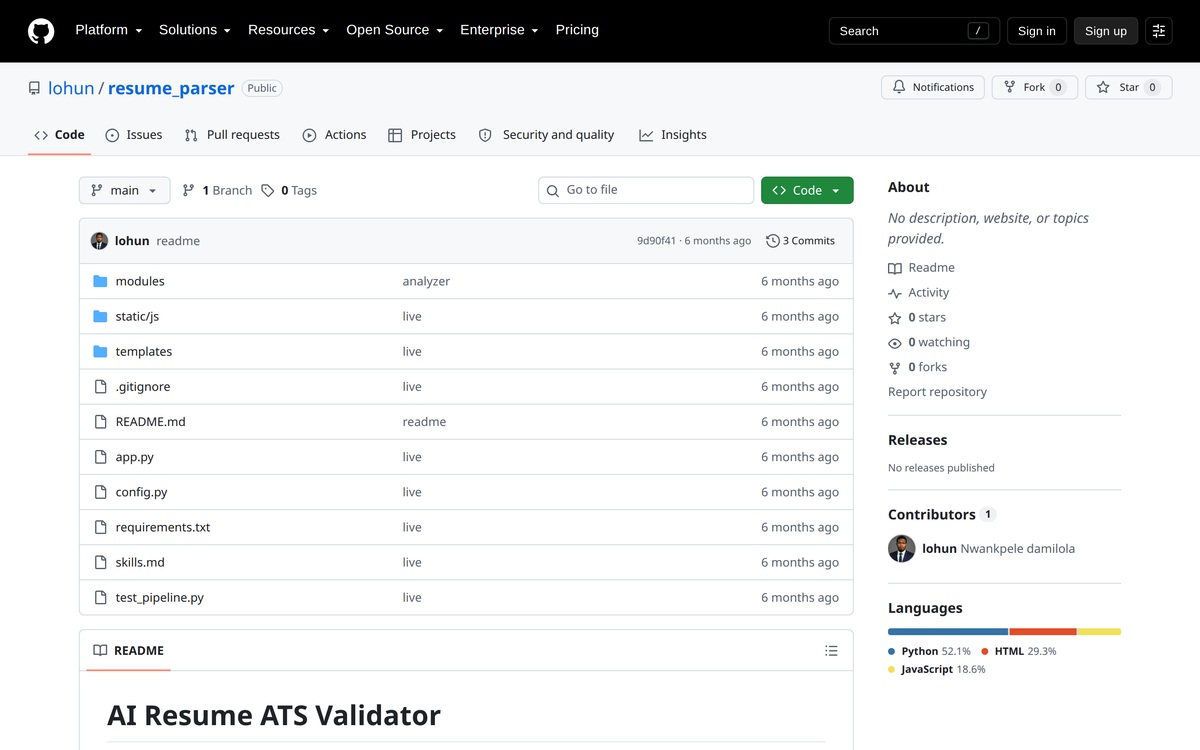Open Report repository link
This screenshot has width=1200, height=750.
click(x=937, y=392)
